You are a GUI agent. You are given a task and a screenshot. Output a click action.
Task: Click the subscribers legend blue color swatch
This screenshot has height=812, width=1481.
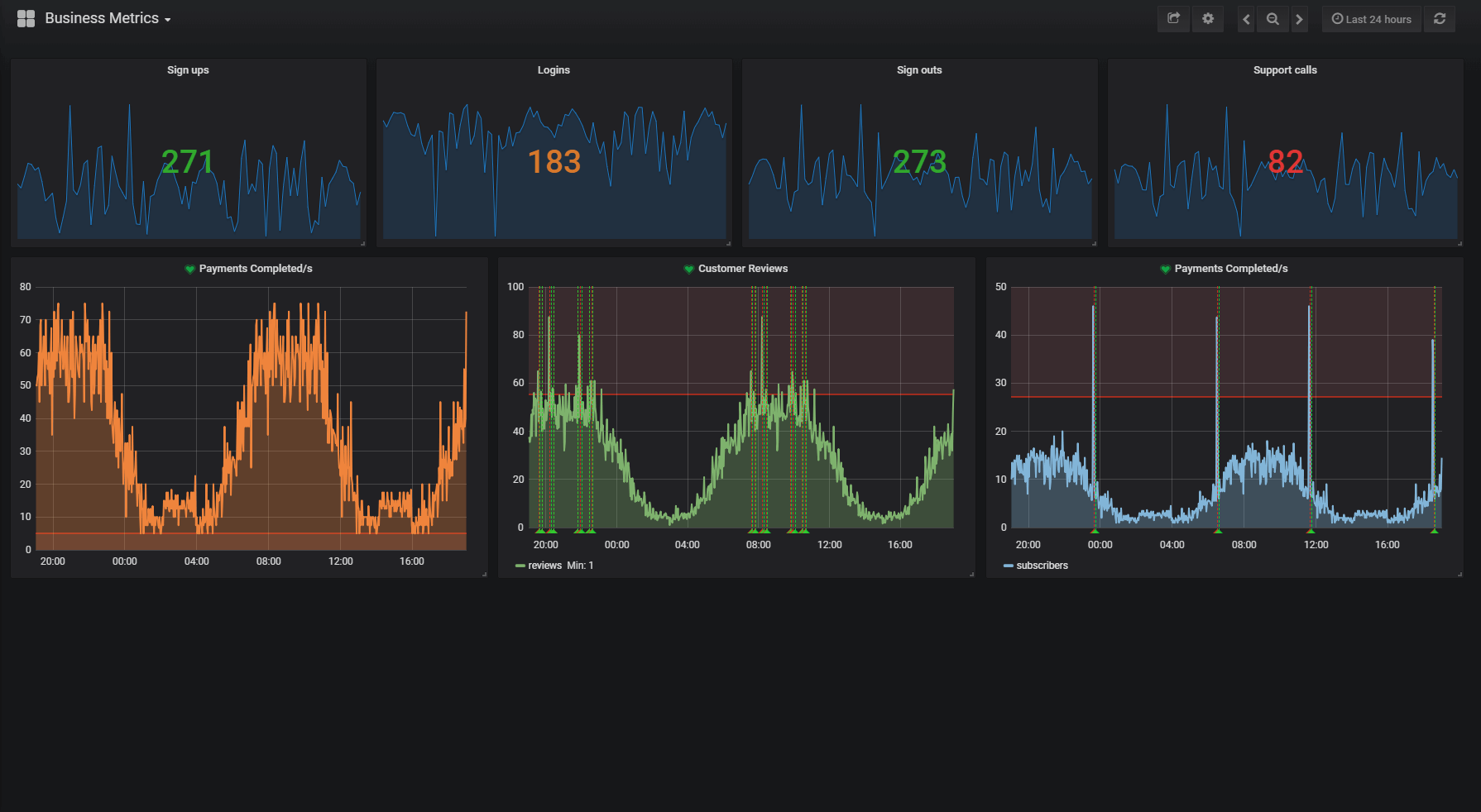pos(1009,566)
